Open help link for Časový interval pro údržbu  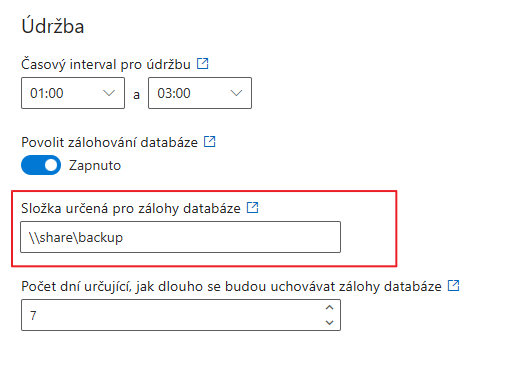point(202,63)
